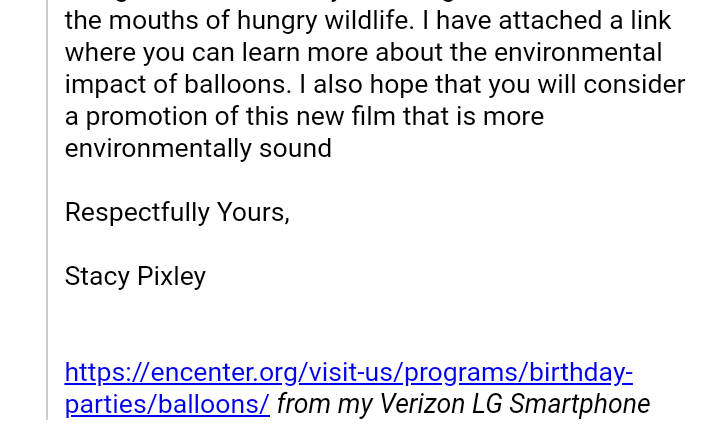Click the "Respectfully Yours," closing line

pyautogui.click(x=177, y=213)
